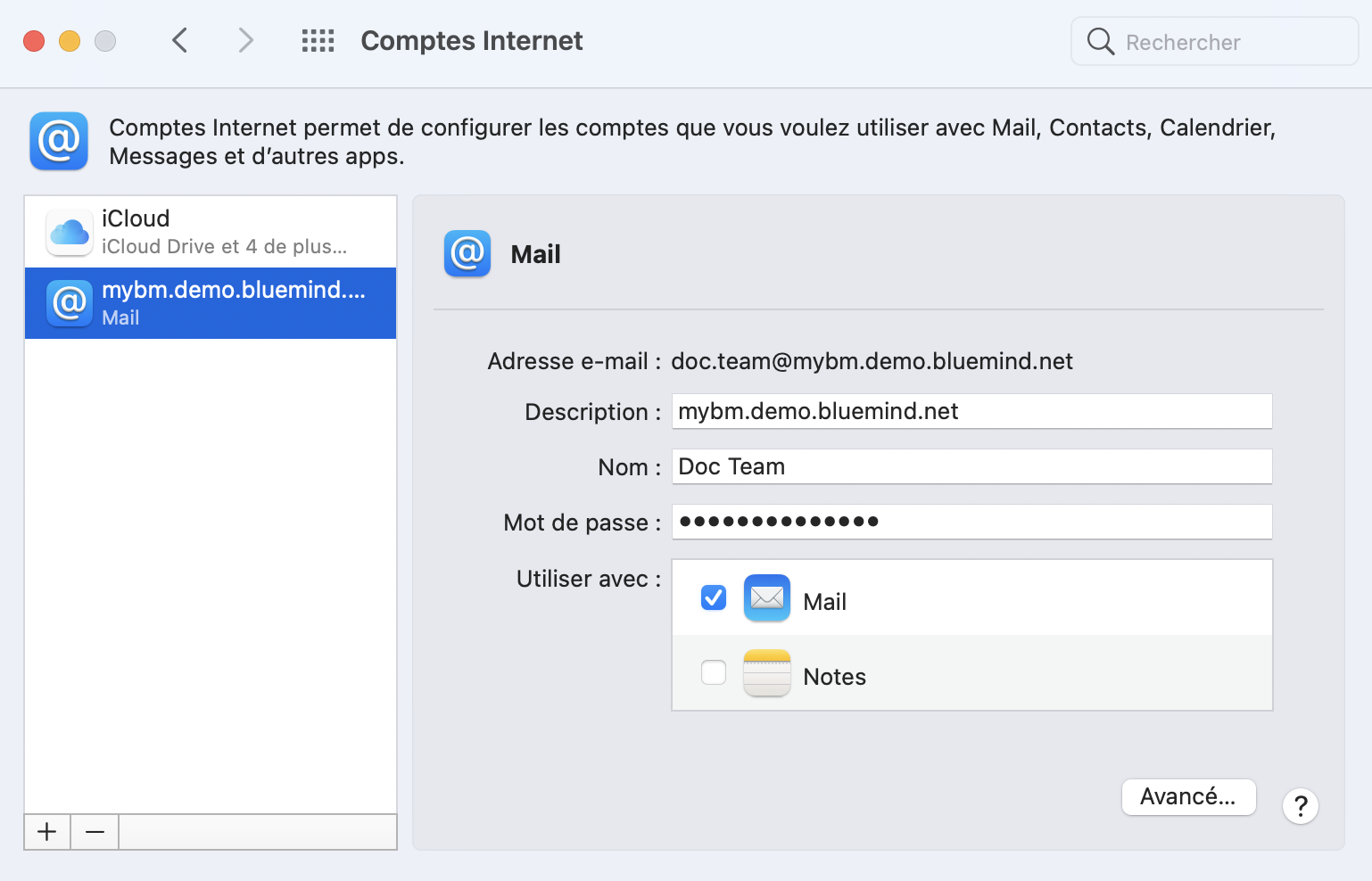
Task: Click into the Description text field
Action: 971,411
